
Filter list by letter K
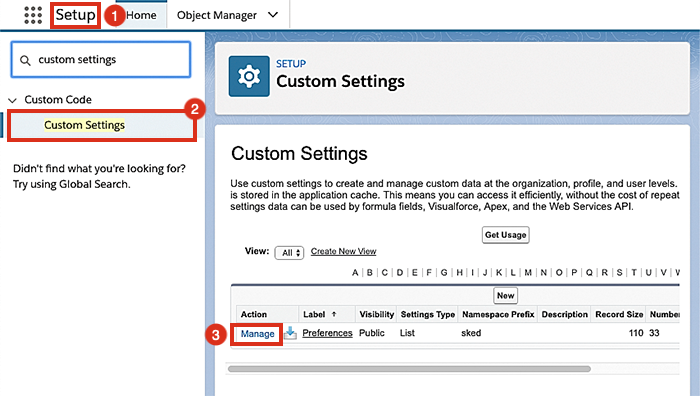pyautogui.click(x=499, y=272)
